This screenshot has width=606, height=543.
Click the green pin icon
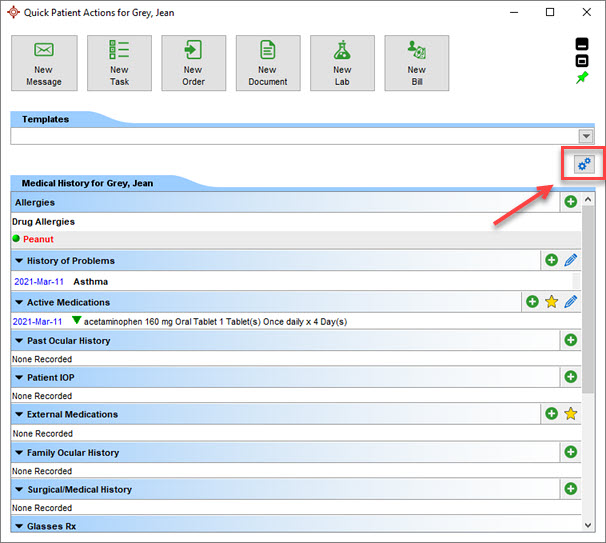[583, 78]
